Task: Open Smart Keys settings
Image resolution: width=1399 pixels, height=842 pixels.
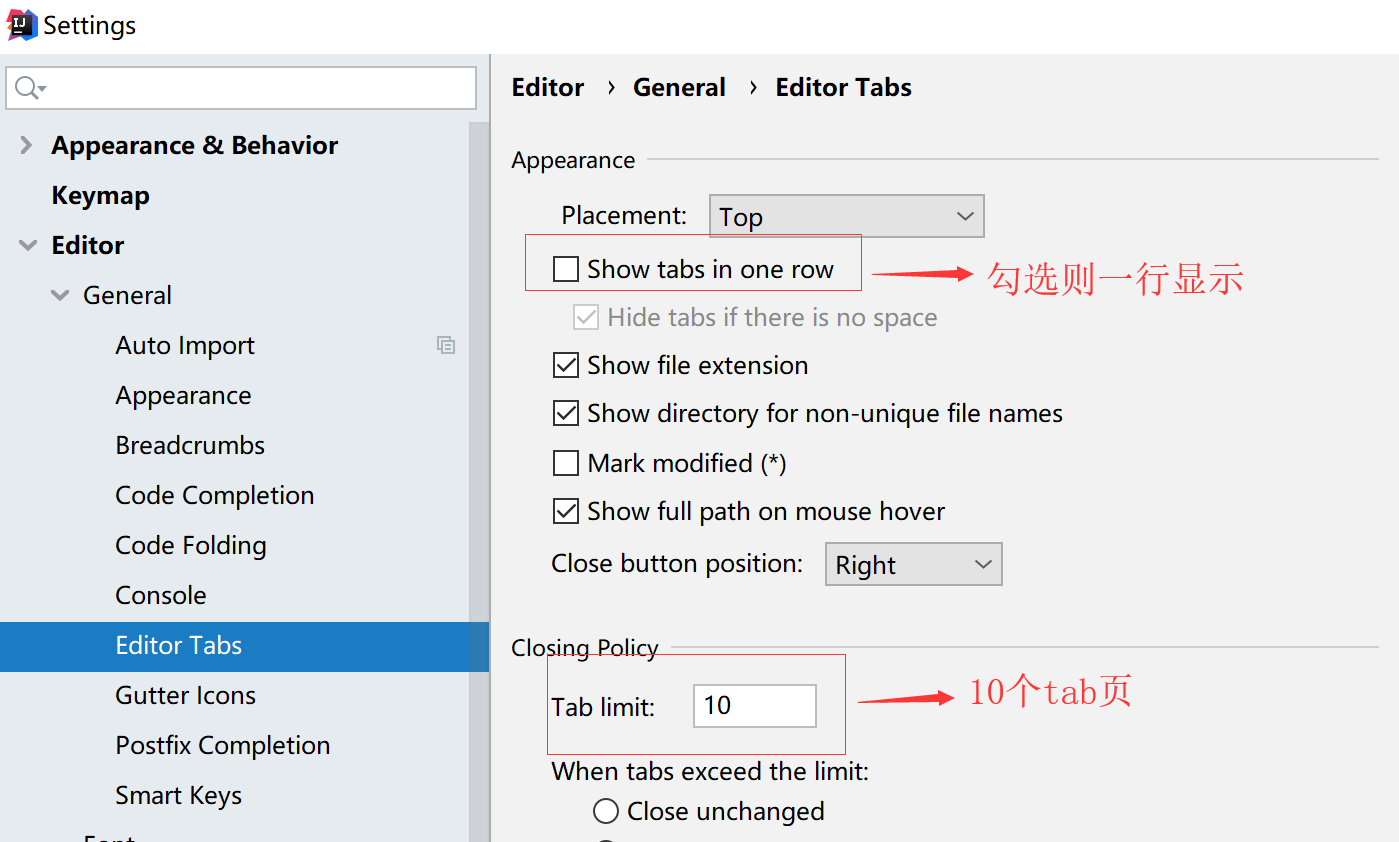Action: point(178,796)
